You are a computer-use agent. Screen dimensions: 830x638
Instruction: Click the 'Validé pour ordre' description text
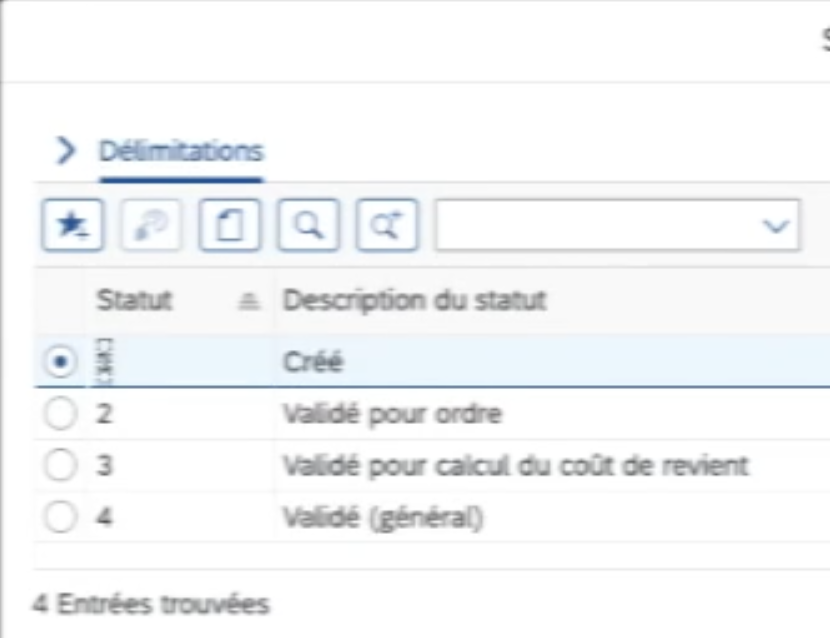tap(392, 415)
